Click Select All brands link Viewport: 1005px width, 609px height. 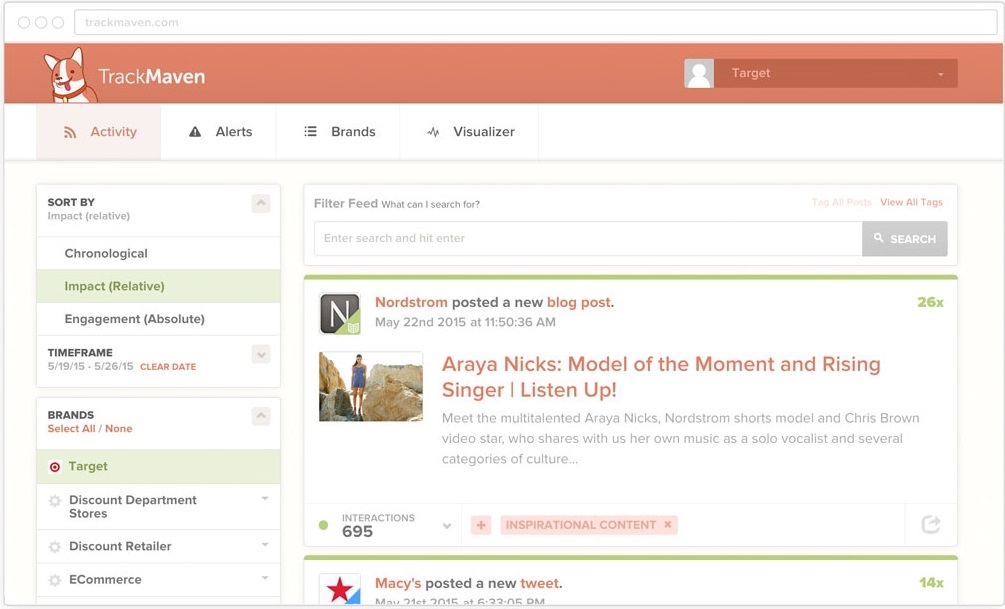pyautogui.click(x=71, y=428)
